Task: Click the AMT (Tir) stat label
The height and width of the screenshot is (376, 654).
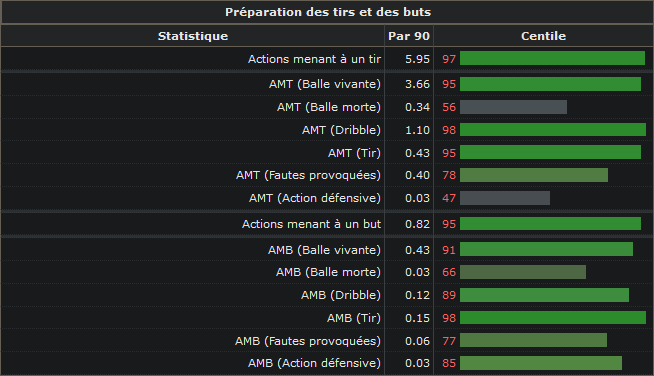Action: (354, 153)
